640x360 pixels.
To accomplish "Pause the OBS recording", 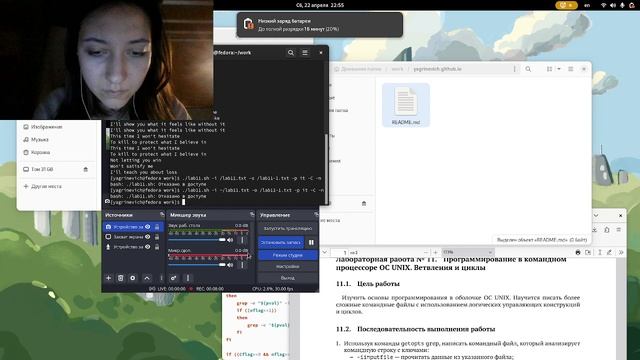I will (311, 242).
